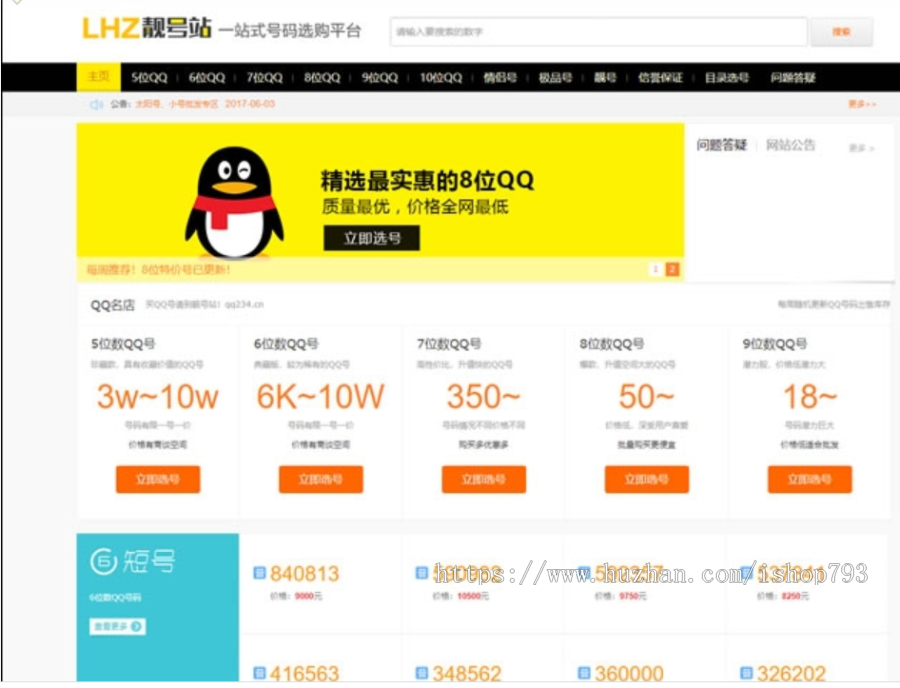Click 更多>> link in announcement bar
The width and height of the screenshot is (900, 688).
point(862,104)
